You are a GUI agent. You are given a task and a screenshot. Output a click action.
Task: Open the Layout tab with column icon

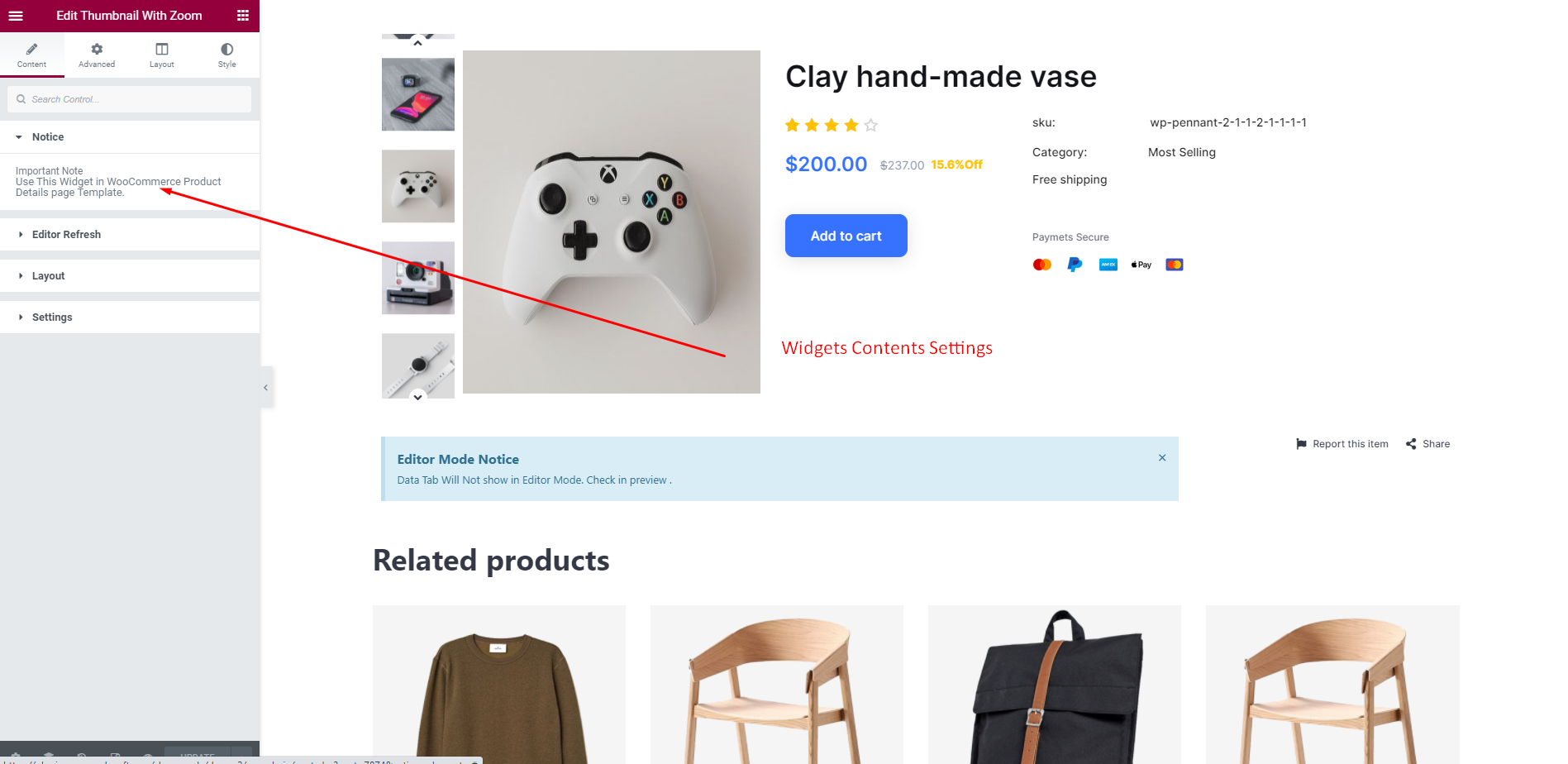click(x=162, y=55)
